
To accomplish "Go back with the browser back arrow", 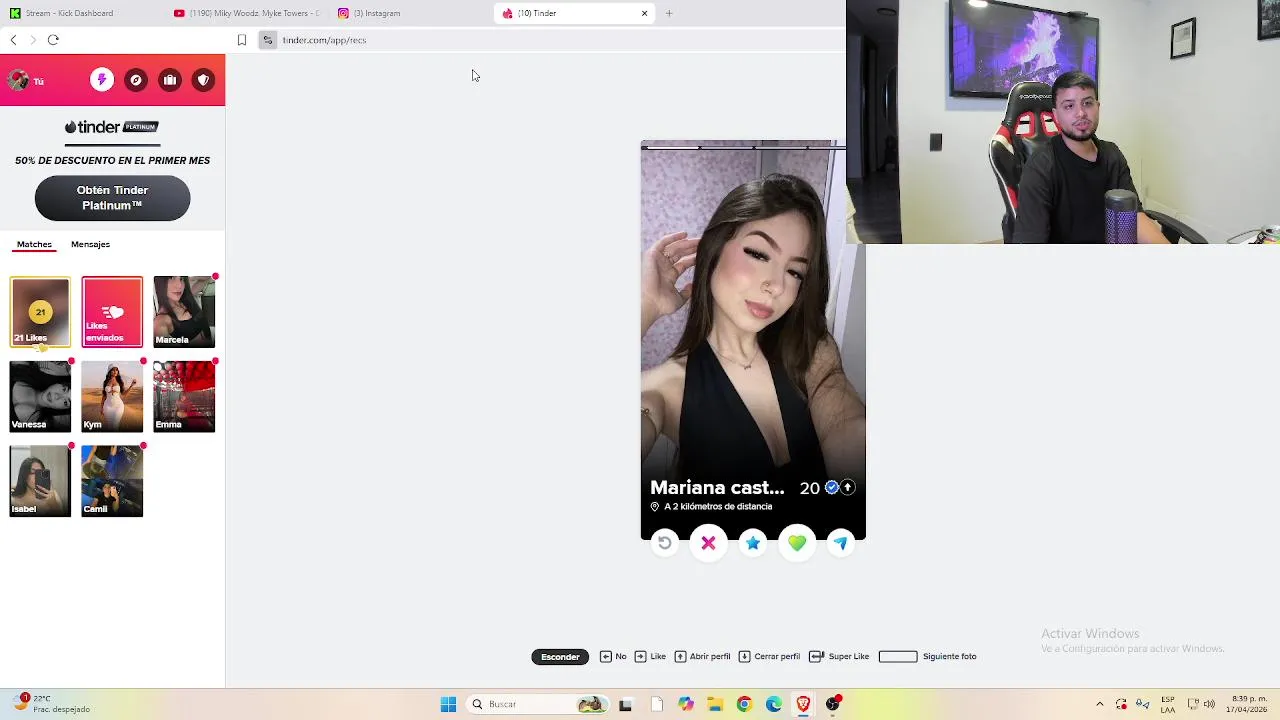I will tap(13, 40).
